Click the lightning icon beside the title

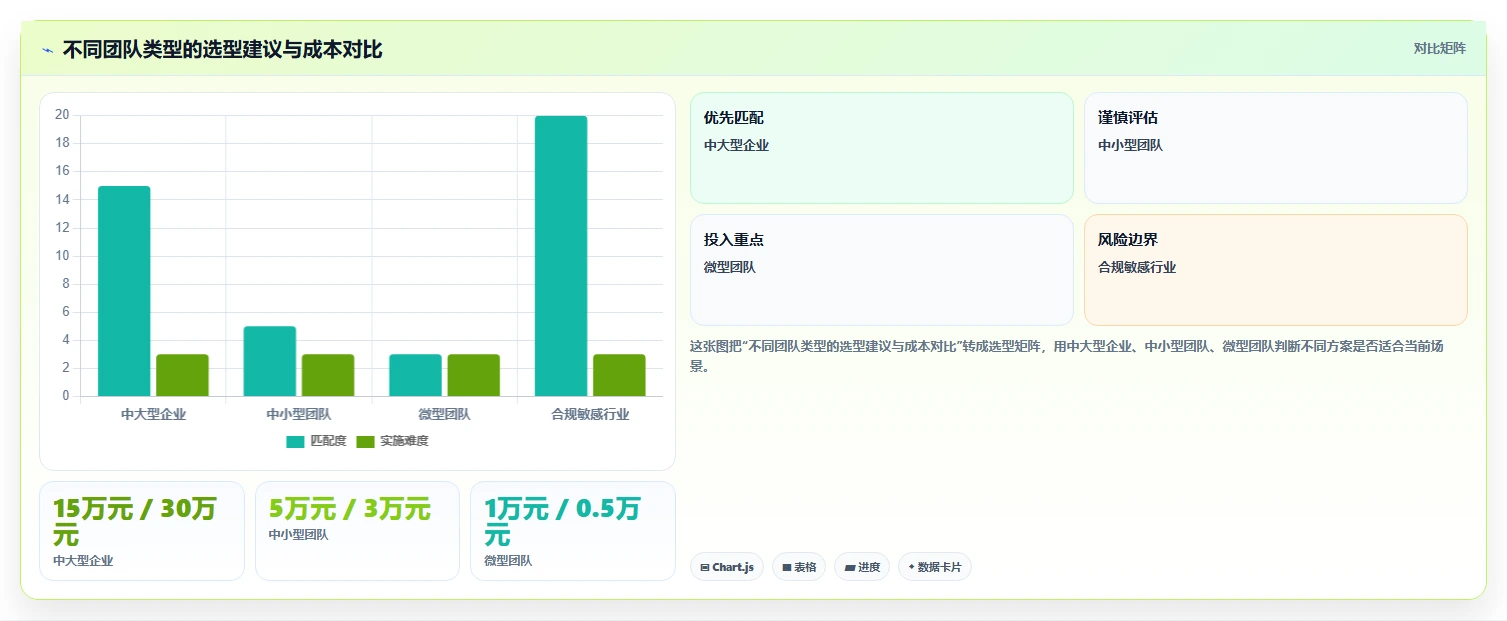[x=47, y=50]
